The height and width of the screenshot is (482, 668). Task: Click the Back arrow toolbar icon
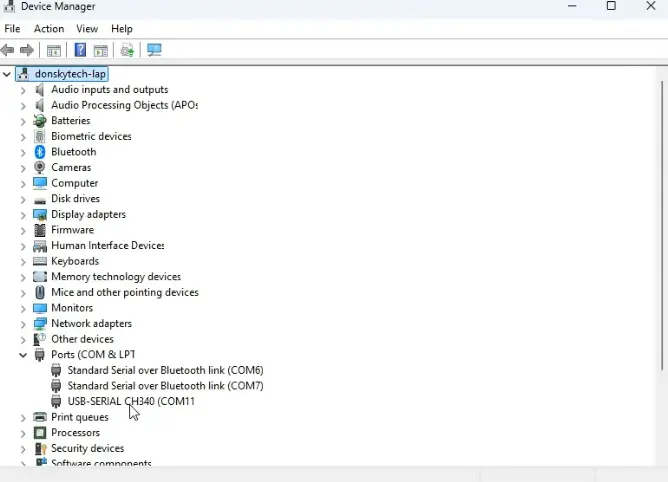8,50
